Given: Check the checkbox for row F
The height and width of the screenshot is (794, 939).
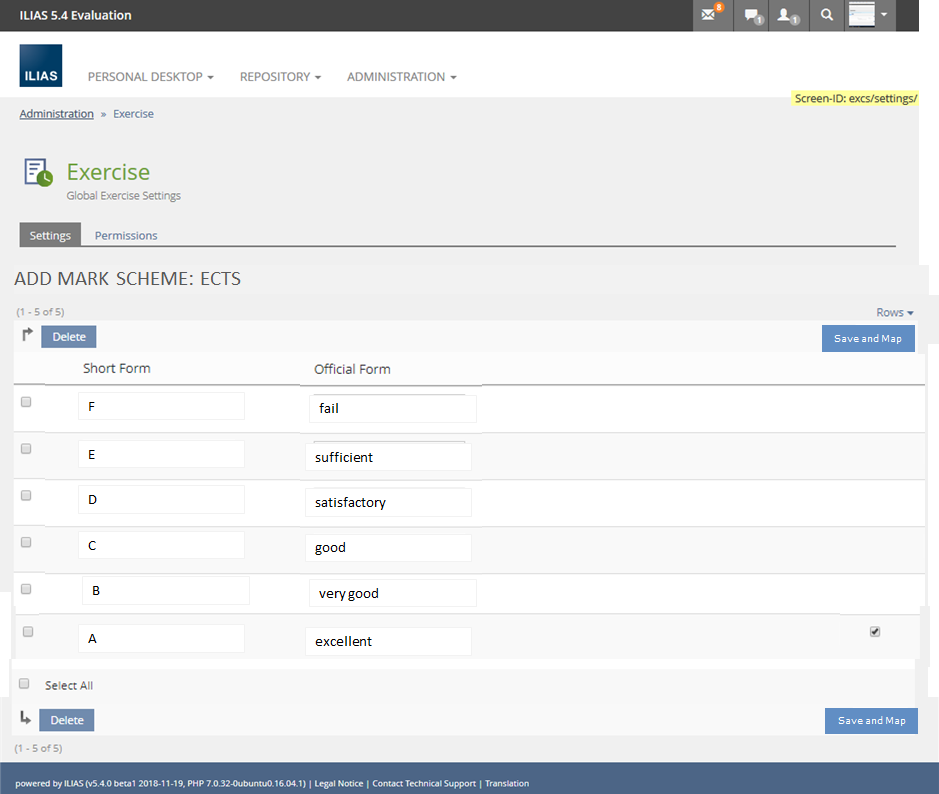Looking at the screenshot, I should pyautogui.click(x=27, y=401).
